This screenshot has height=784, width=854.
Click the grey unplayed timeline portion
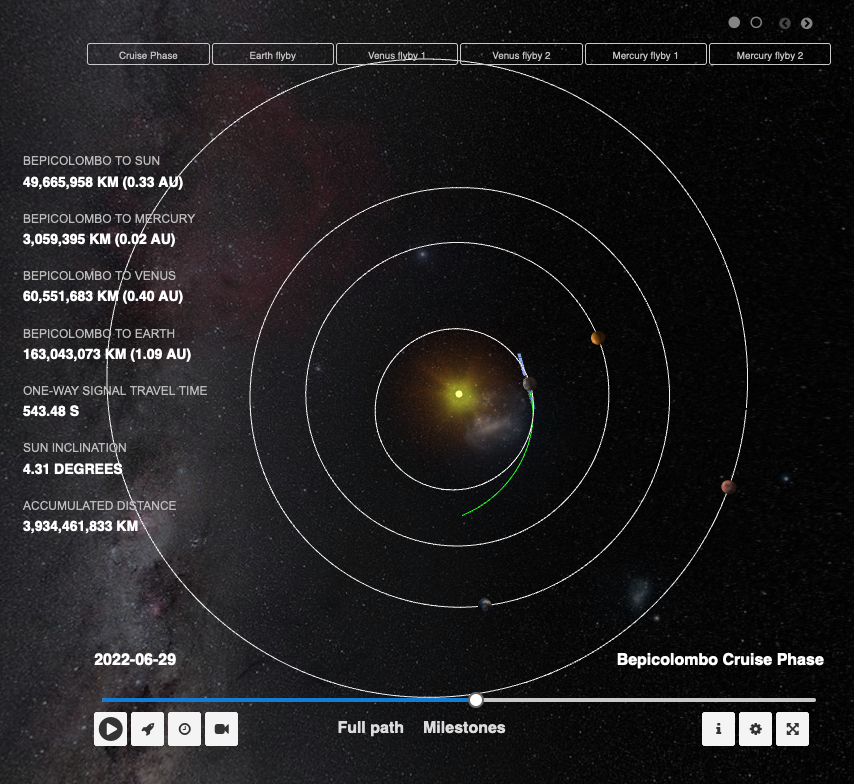[x=649, y=700]
